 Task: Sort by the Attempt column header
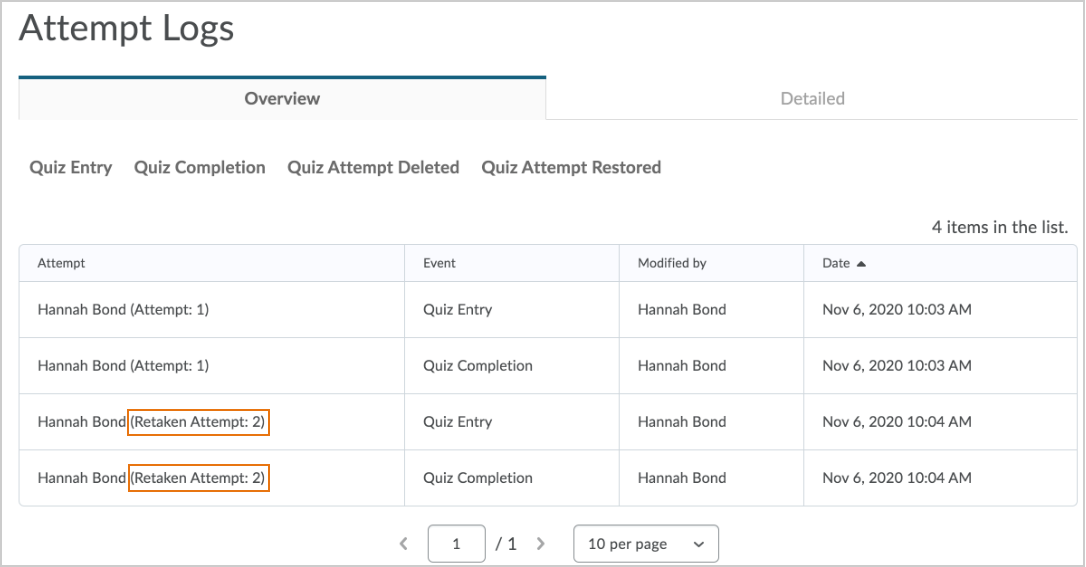point(61,263)
